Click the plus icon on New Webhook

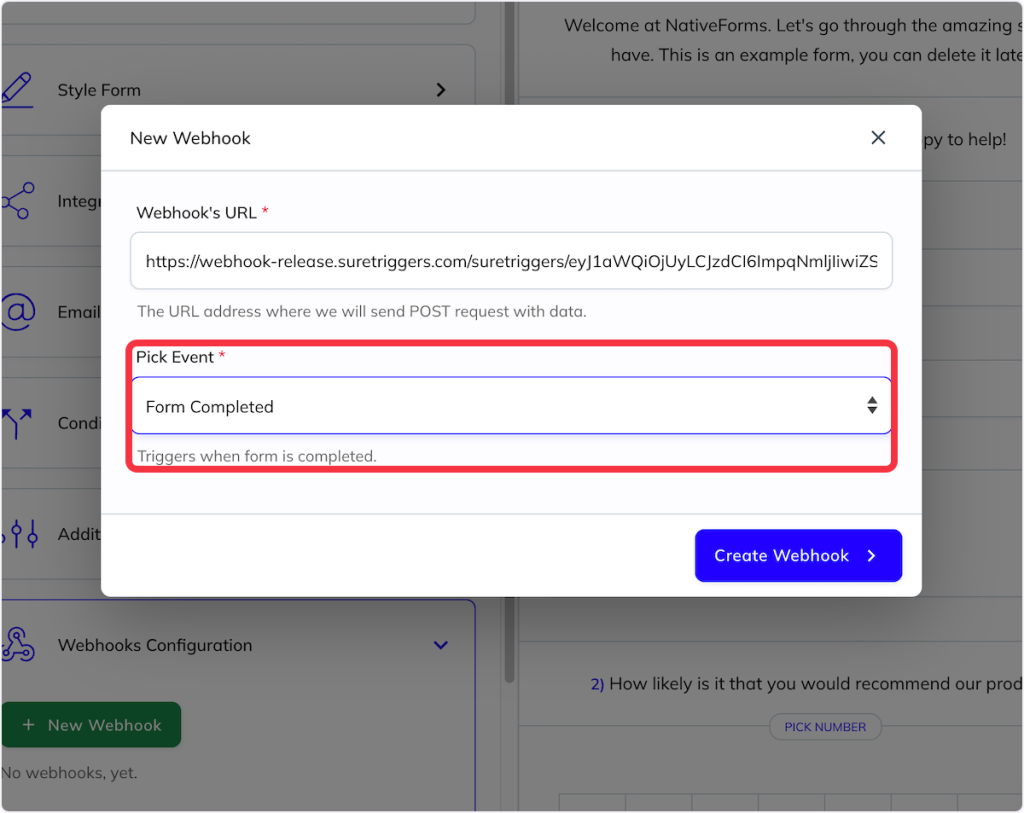(28, 725)
